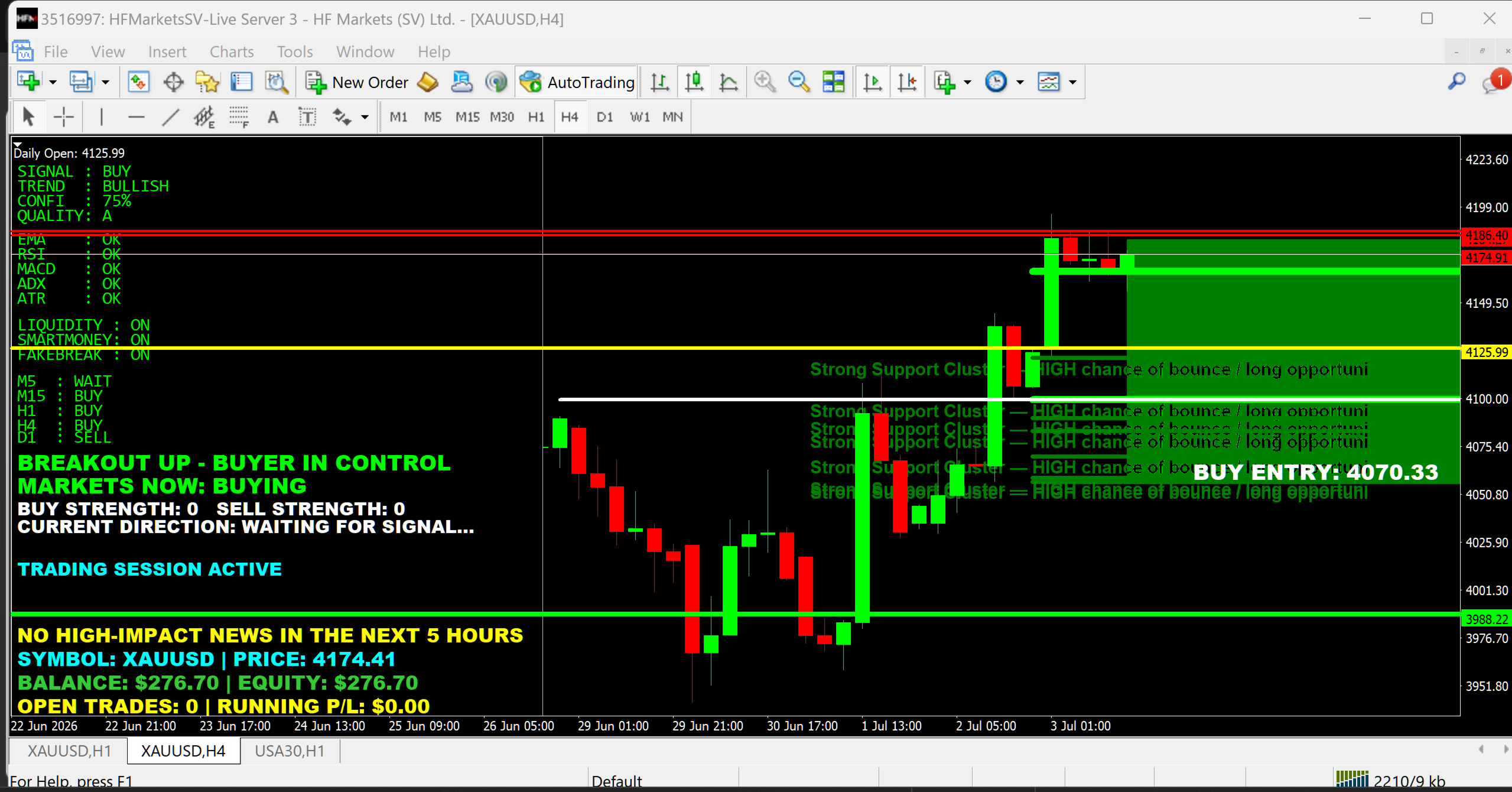Show the Terminal window icon
1512x792 pixels.
[242, 82]
